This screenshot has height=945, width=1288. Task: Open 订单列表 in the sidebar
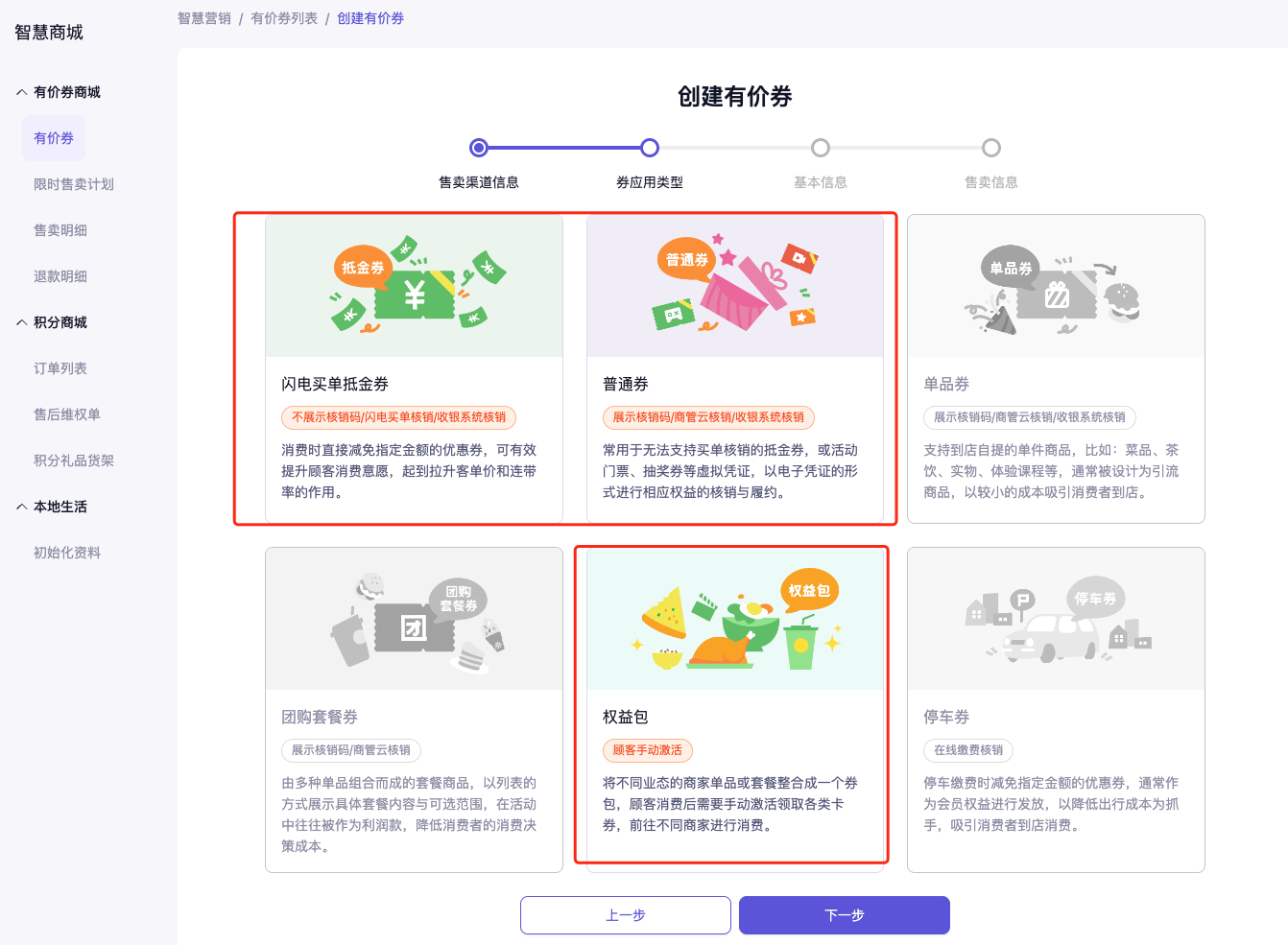[60, 368]
